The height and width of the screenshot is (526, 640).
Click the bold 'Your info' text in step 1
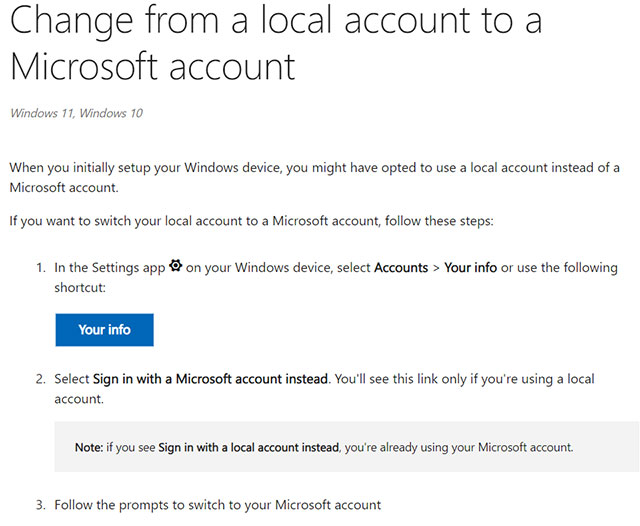471,268
